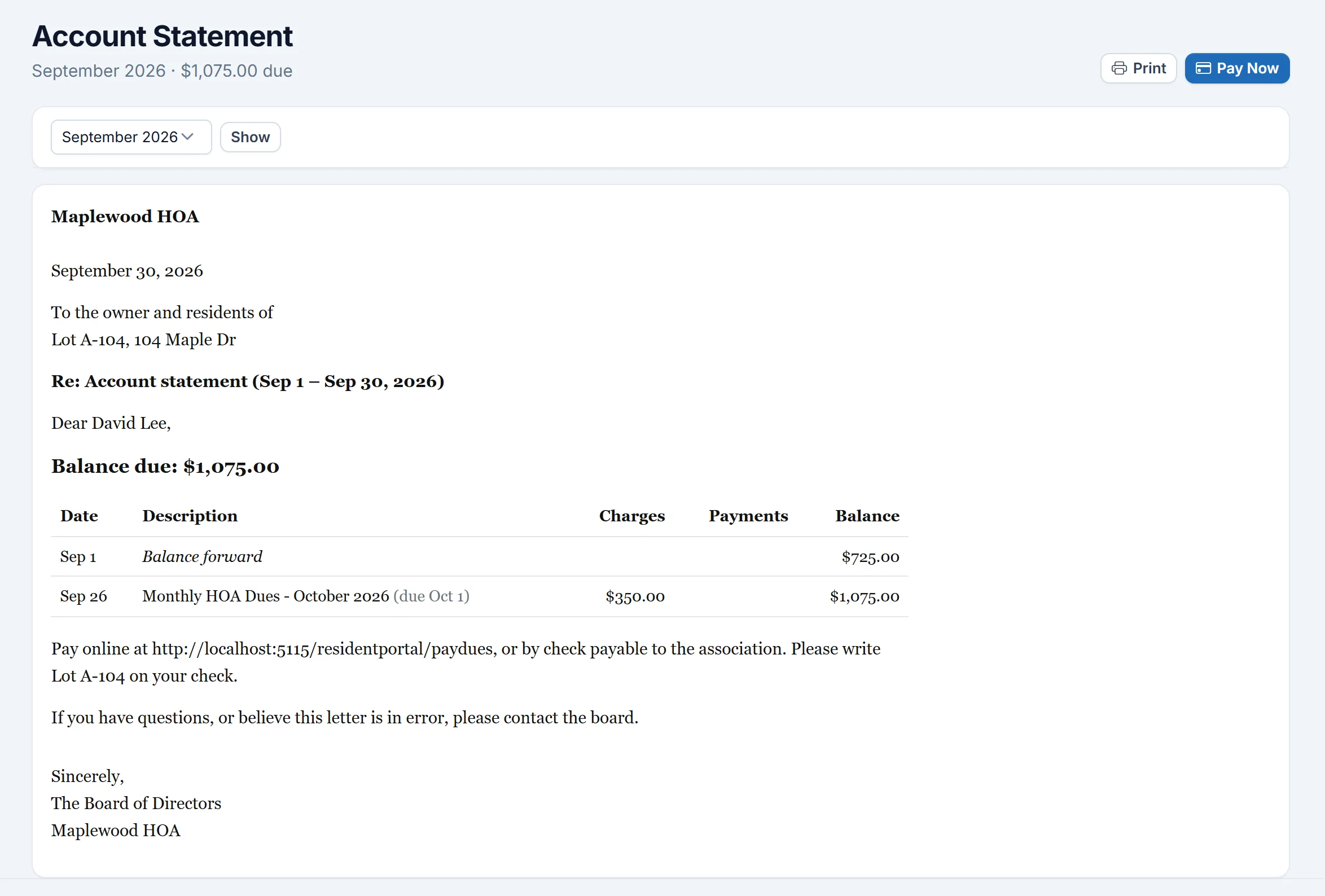The image size is (1325, 896).
Task: Click the Payments column header
Action: coord(748,516)
